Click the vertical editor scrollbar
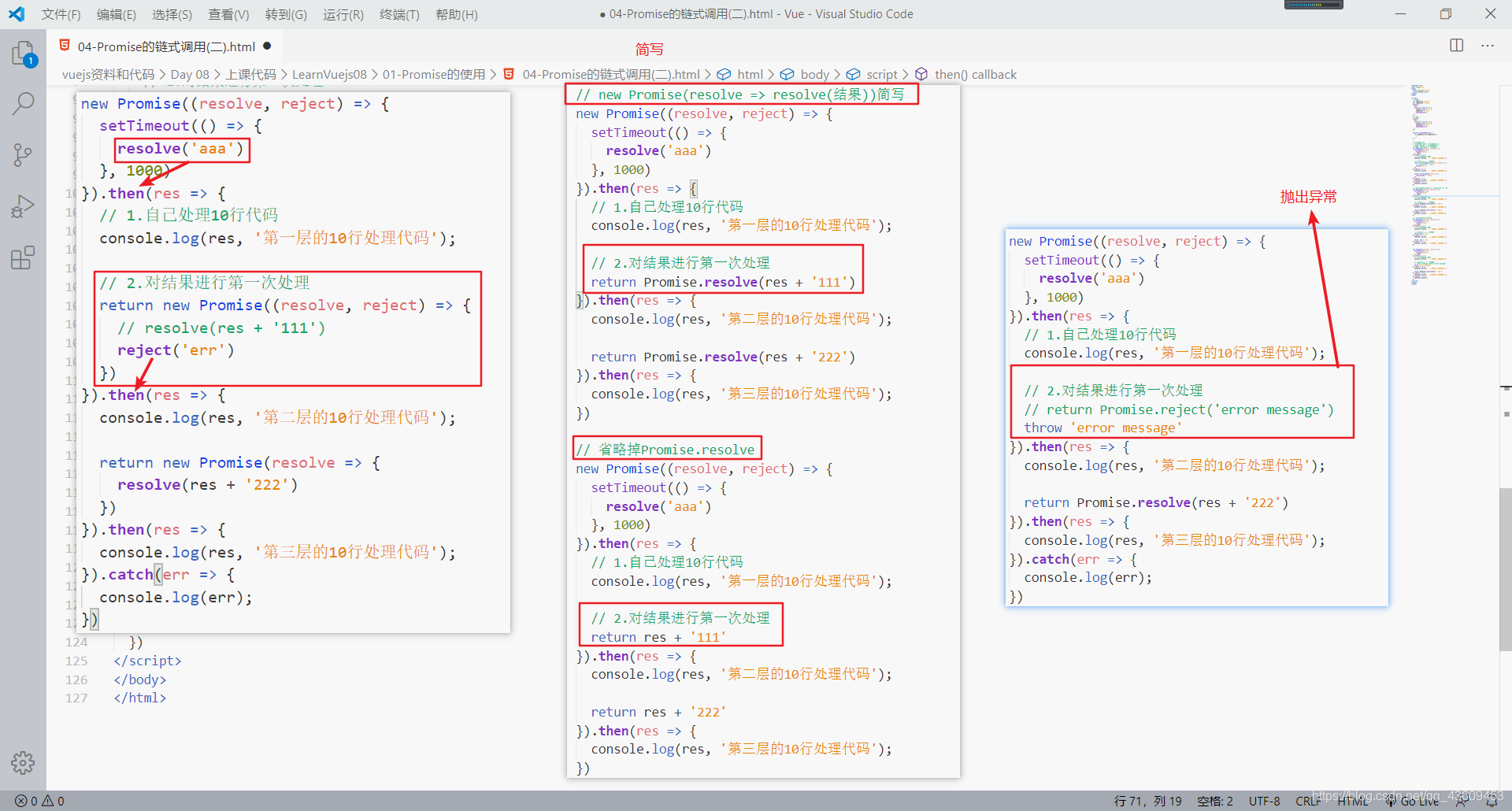Image resolution: width=1512 pixels, height=811 pixels. pyautogui.click(x=1505, y=568)
